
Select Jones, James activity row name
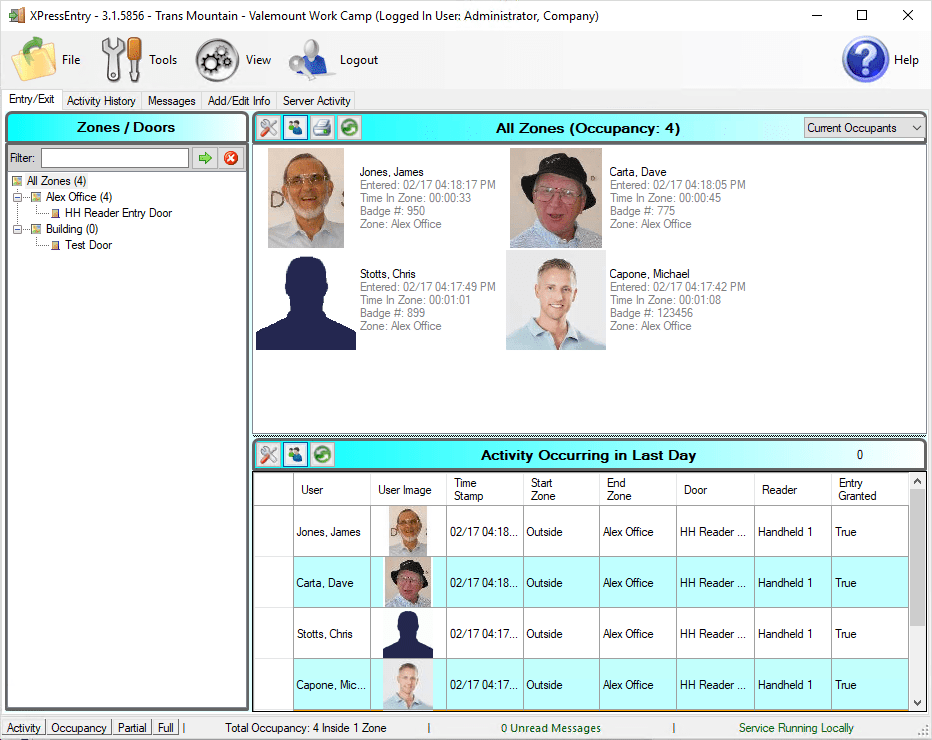[328, 532]
